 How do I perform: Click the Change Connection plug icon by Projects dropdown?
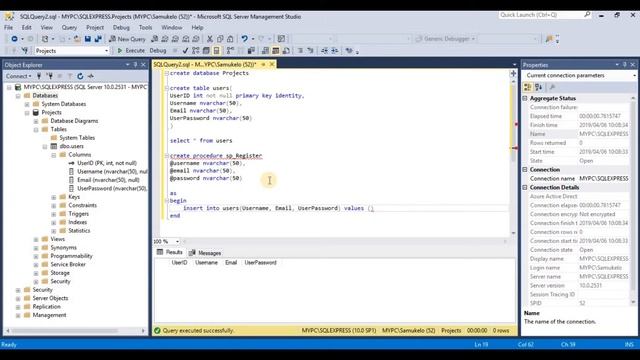[x=25, y=51]
